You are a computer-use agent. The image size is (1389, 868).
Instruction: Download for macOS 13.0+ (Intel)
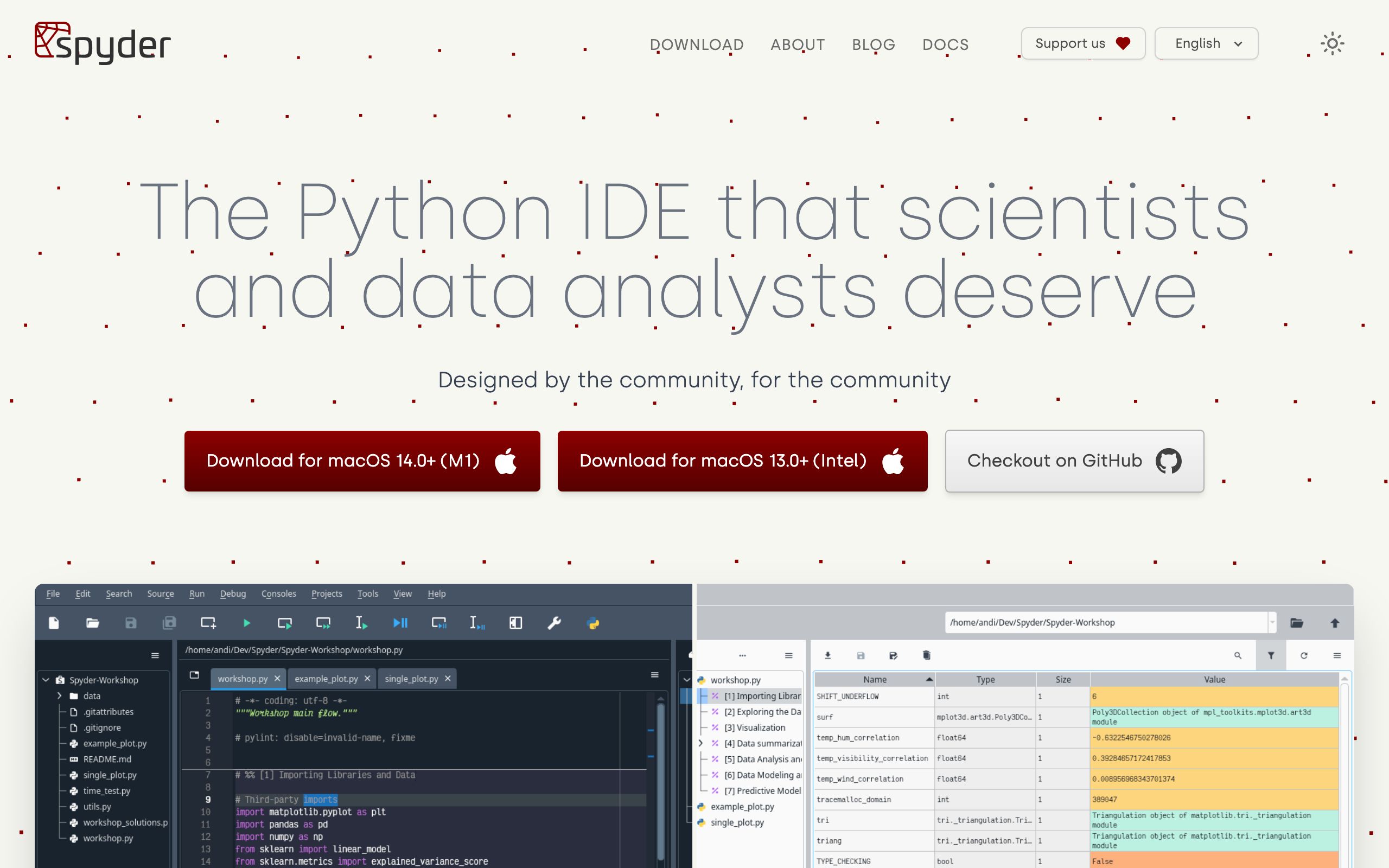[x=742, y=461]
